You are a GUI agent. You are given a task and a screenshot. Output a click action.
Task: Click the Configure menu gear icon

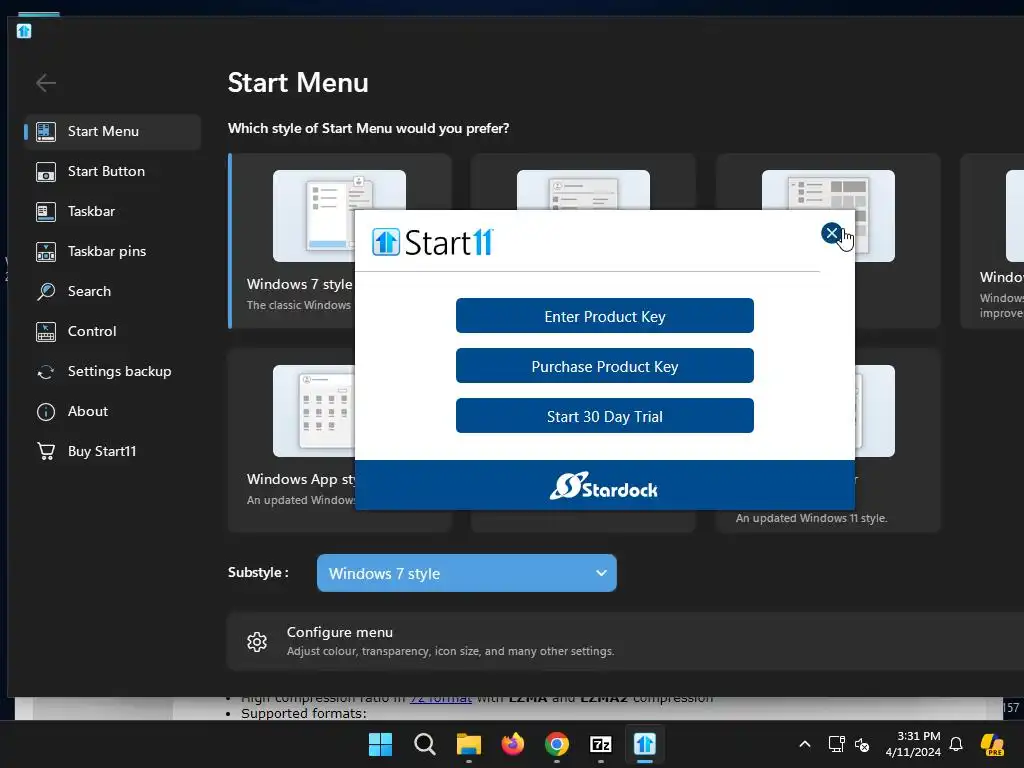[x=257, y=642]
